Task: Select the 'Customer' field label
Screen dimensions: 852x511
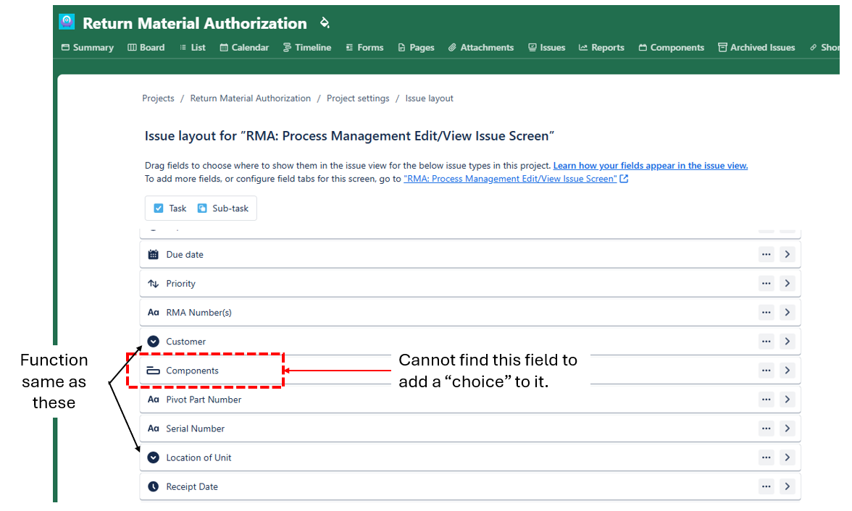Action: (x=186, y=342)
